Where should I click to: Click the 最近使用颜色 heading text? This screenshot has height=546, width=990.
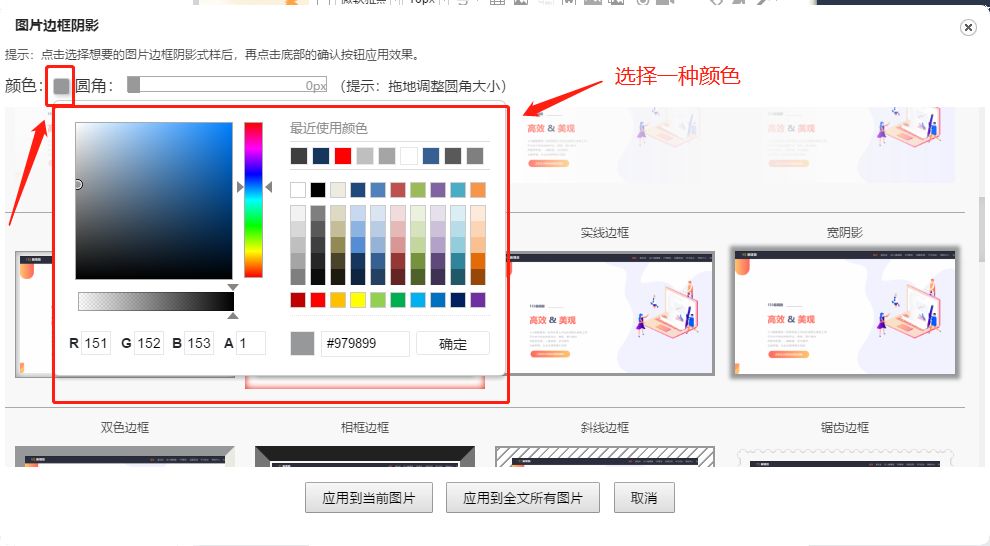[328, 128]
